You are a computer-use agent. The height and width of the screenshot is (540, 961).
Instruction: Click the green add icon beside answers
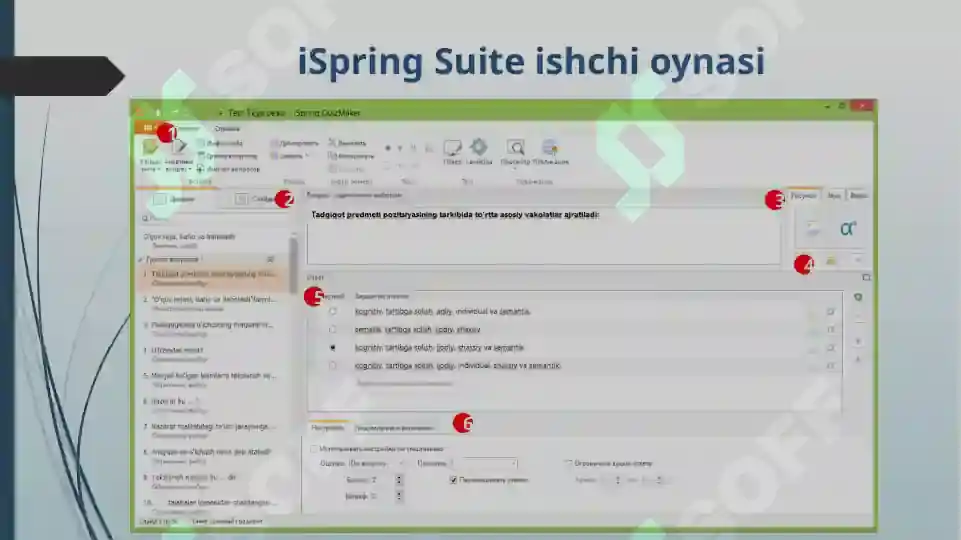tap(858, 297)
